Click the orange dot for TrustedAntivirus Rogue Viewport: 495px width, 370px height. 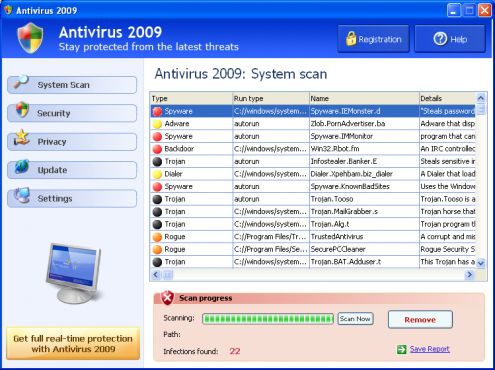click(x=157, y=237)
